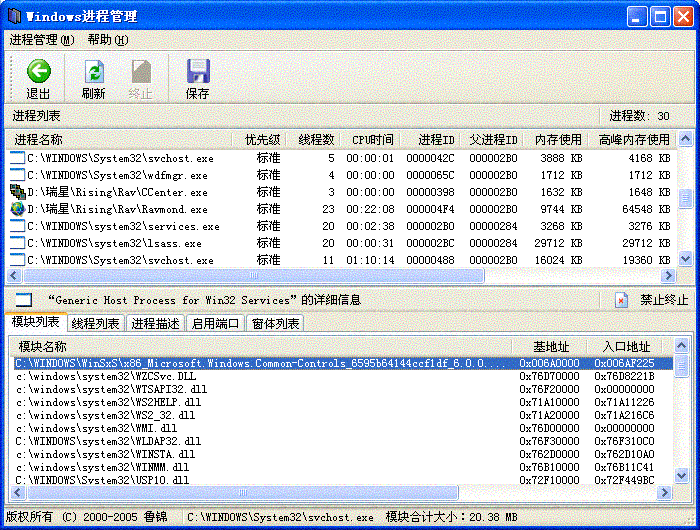Screen dimensions: 700x530
Task: Open the 进程管理(M) menu
Action: coord(42,40)
